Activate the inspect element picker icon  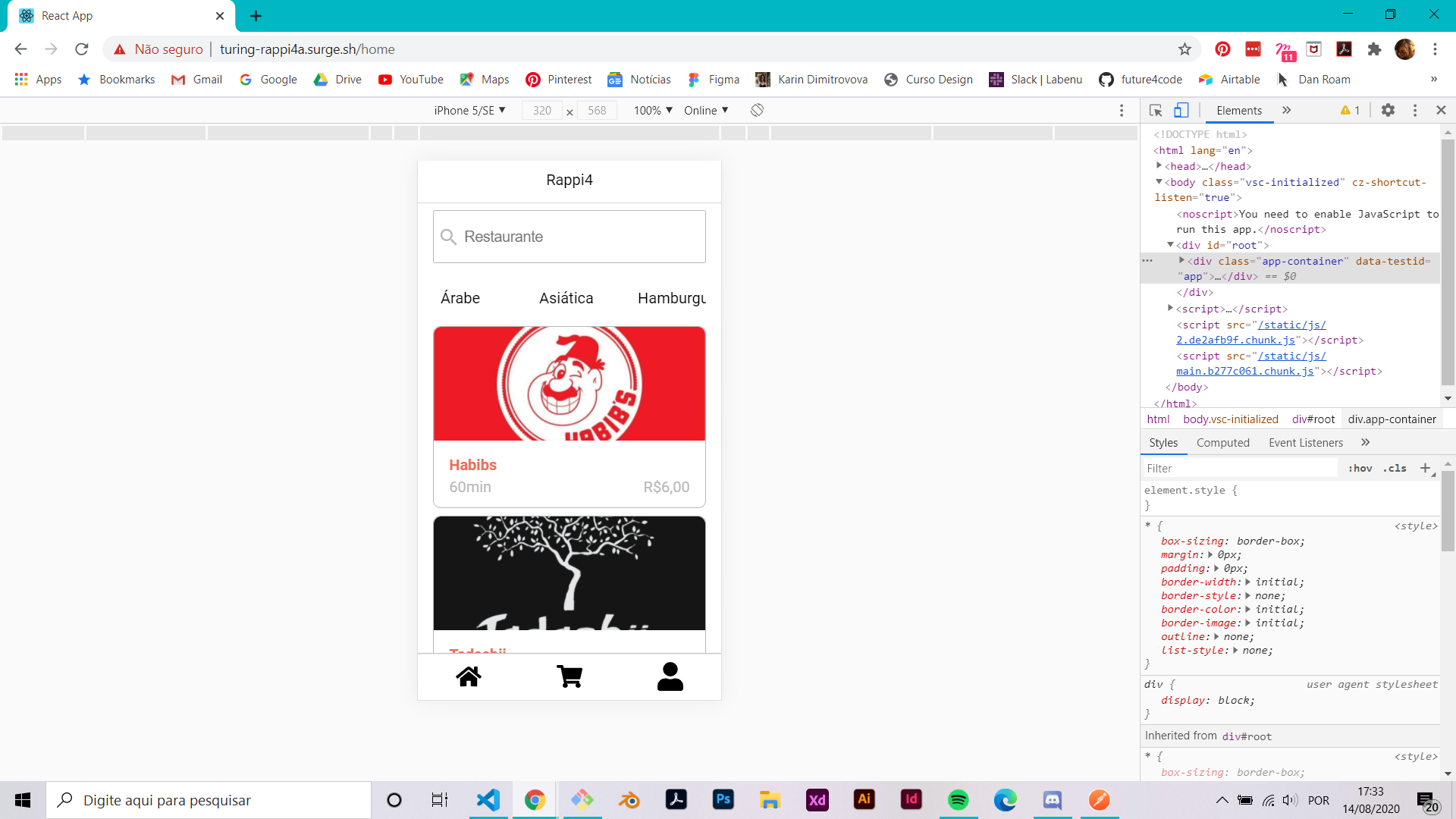[1156, 110]
